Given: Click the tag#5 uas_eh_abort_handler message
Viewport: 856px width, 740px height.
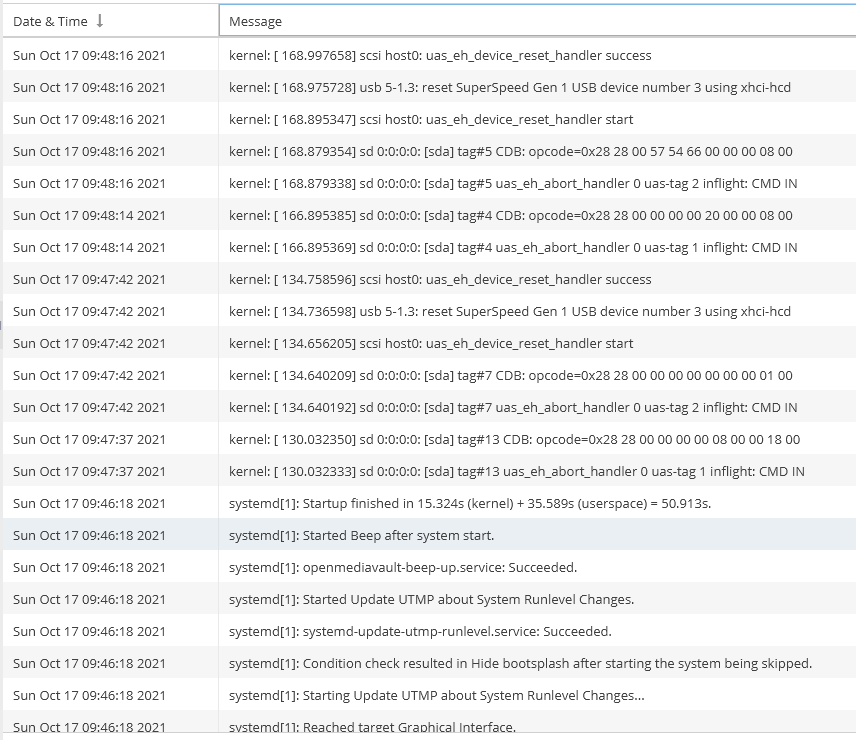Looking at the screenshot, I should pyautogui.click(x=513, y=183).
